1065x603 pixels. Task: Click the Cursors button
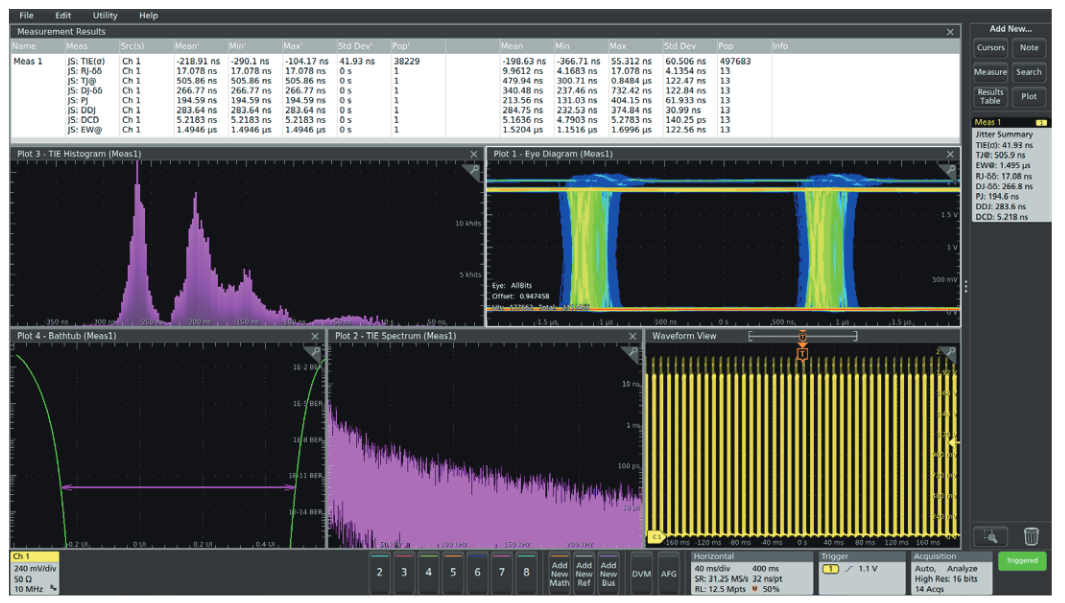(x=990, y=48)
